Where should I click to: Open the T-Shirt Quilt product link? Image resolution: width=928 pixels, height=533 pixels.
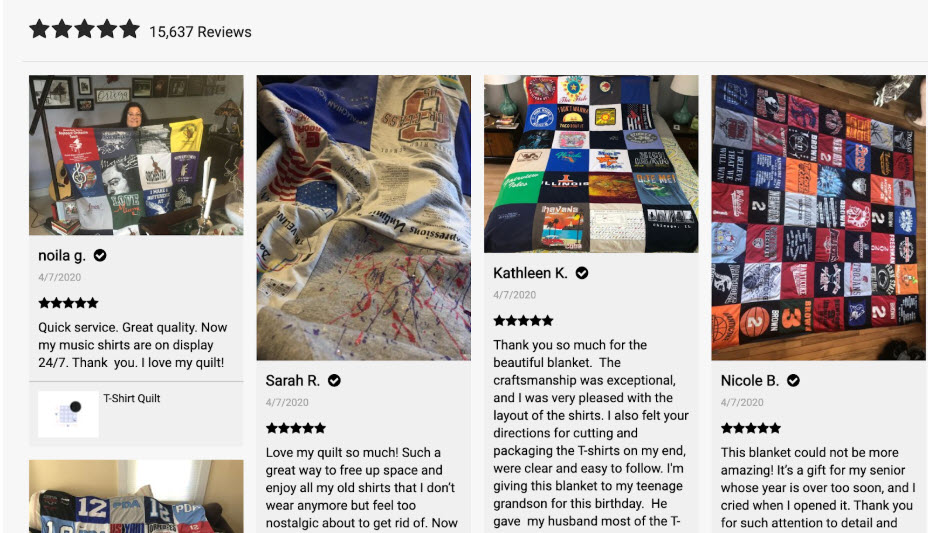(131, 398)
